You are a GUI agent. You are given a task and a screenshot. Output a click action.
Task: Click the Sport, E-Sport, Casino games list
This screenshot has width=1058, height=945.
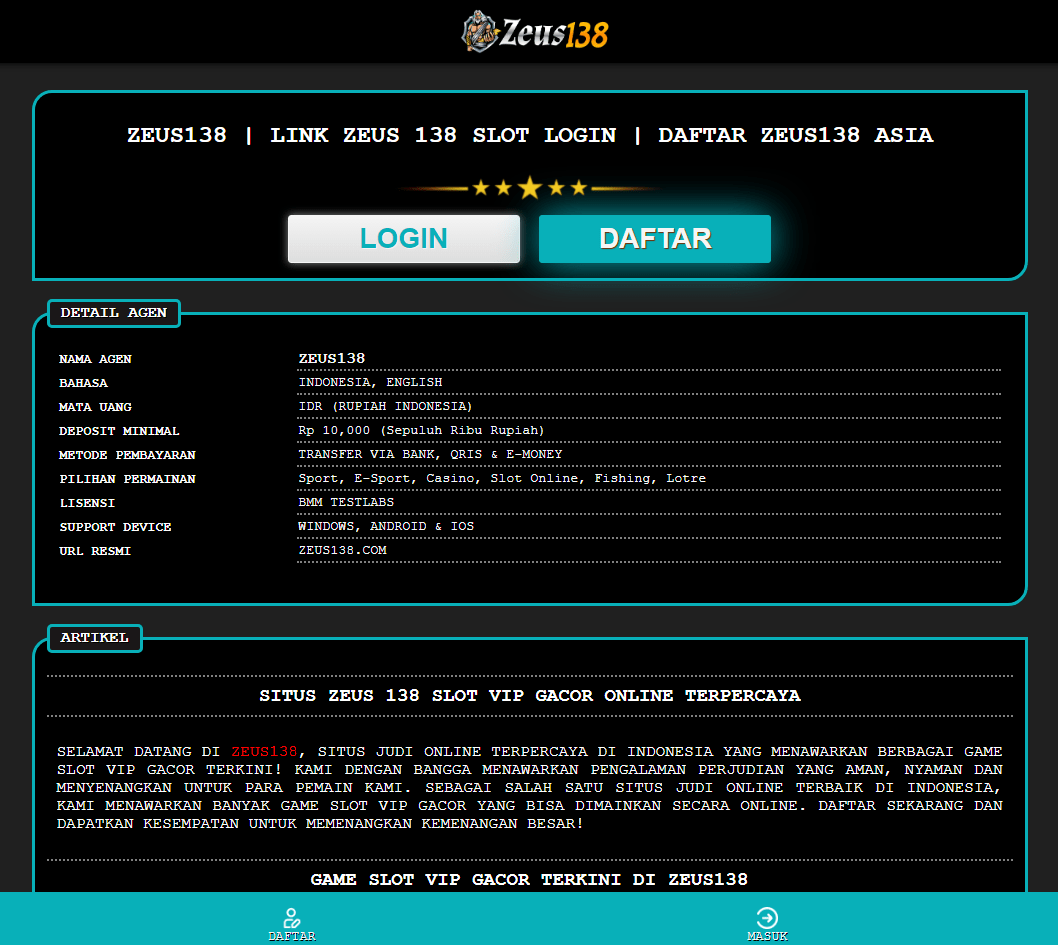(x=501, y=478)
